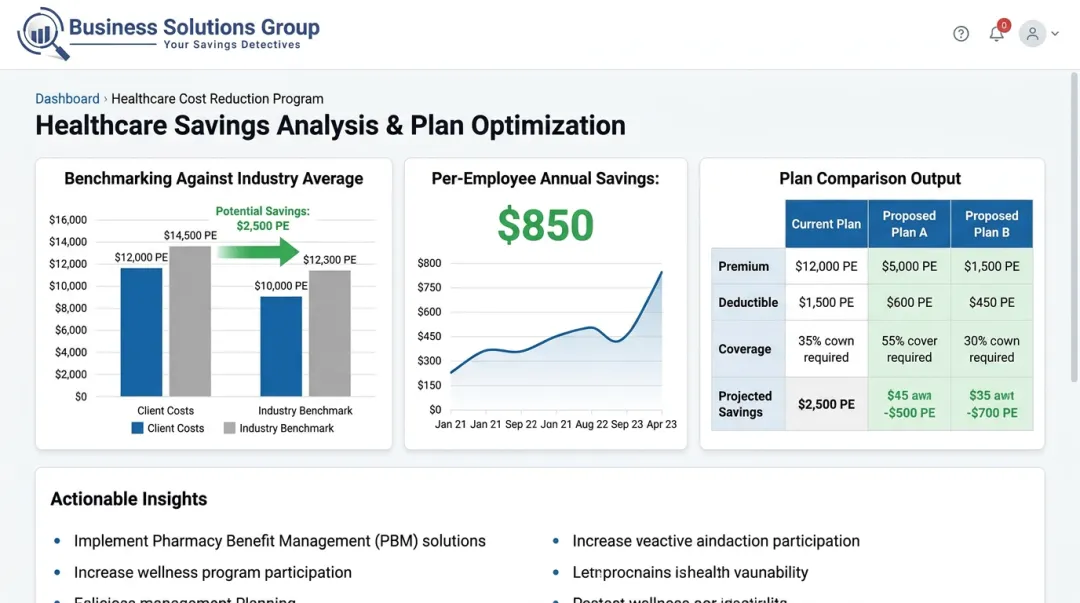Click the 55% cover required cell
The height and width of the screenshot is (603, 1080).
click(909, 349)
